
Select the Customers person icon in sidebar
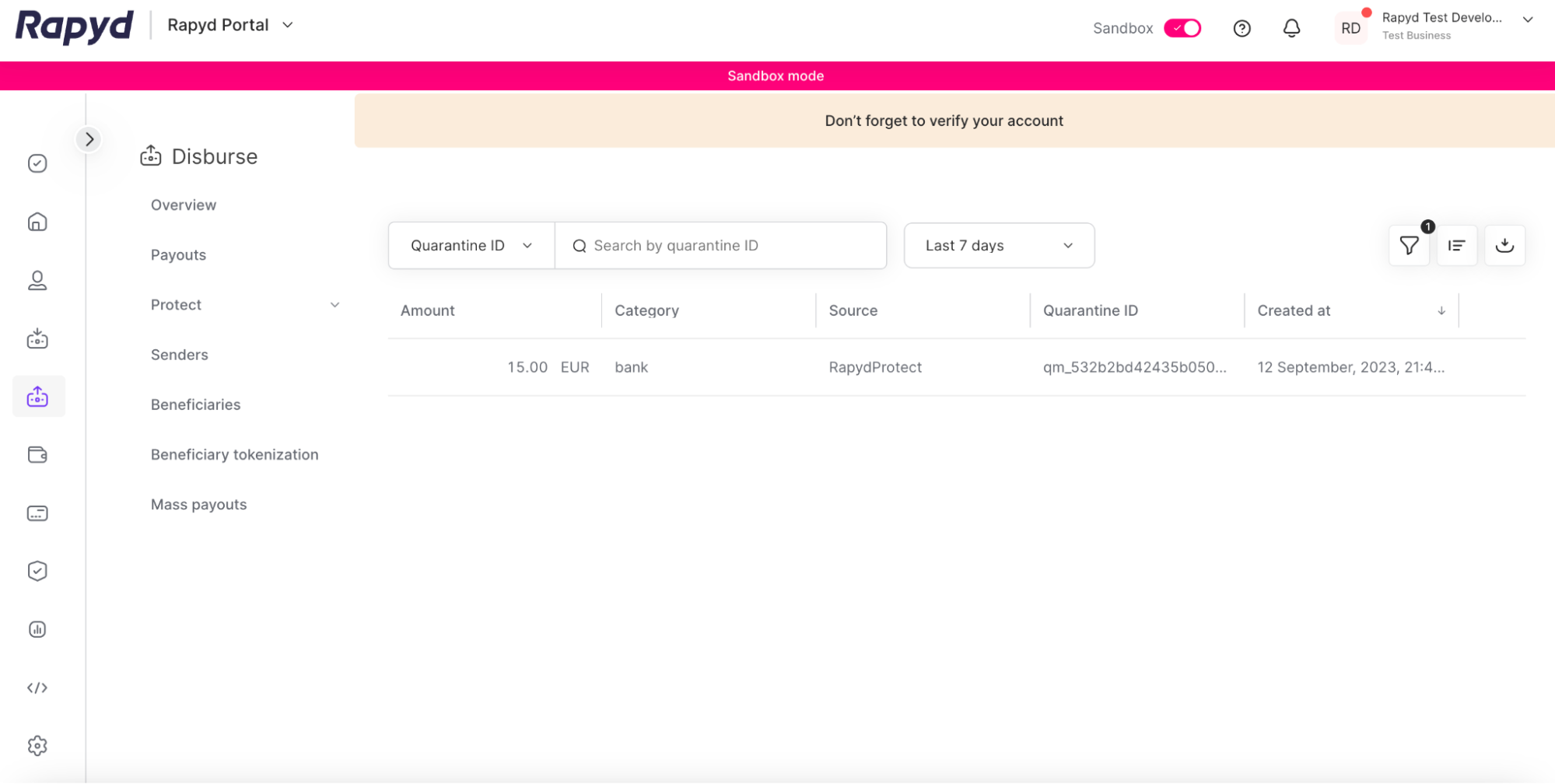coord(37,281)
